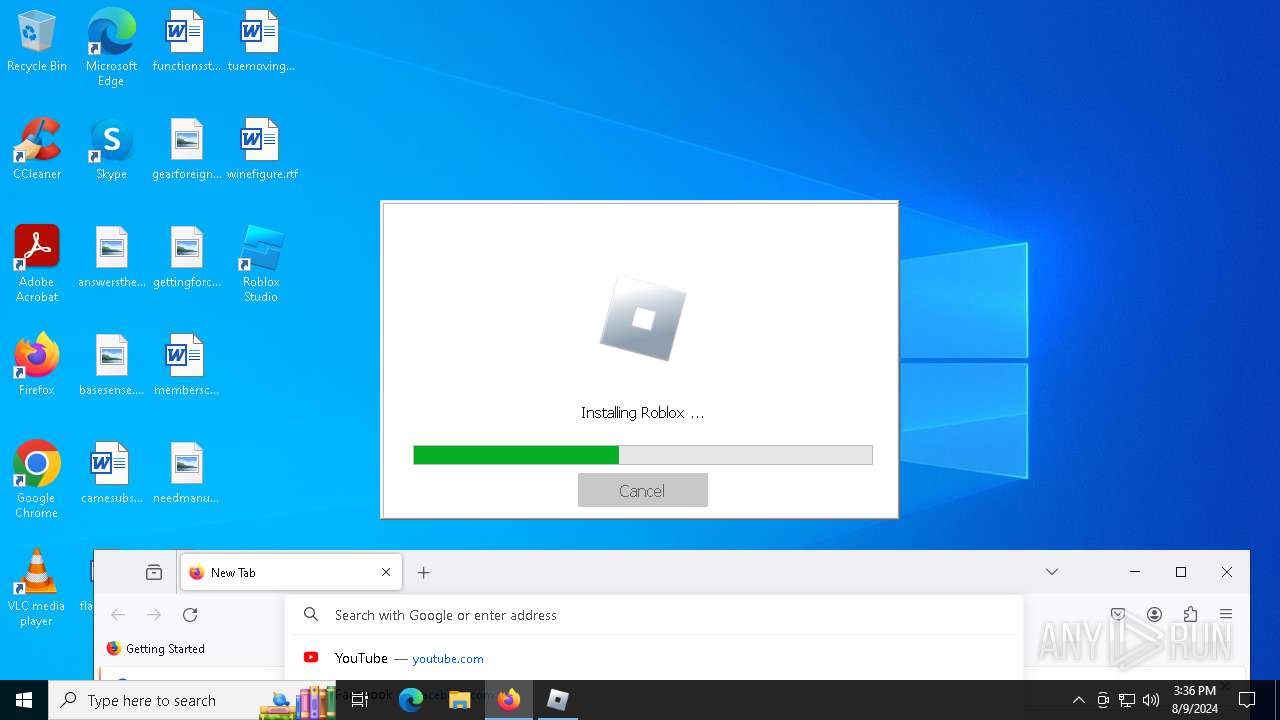Screen dimensions: 1280x720
Task: Open Firefox application hamburger menu
Action: (x=1226, y=614)
